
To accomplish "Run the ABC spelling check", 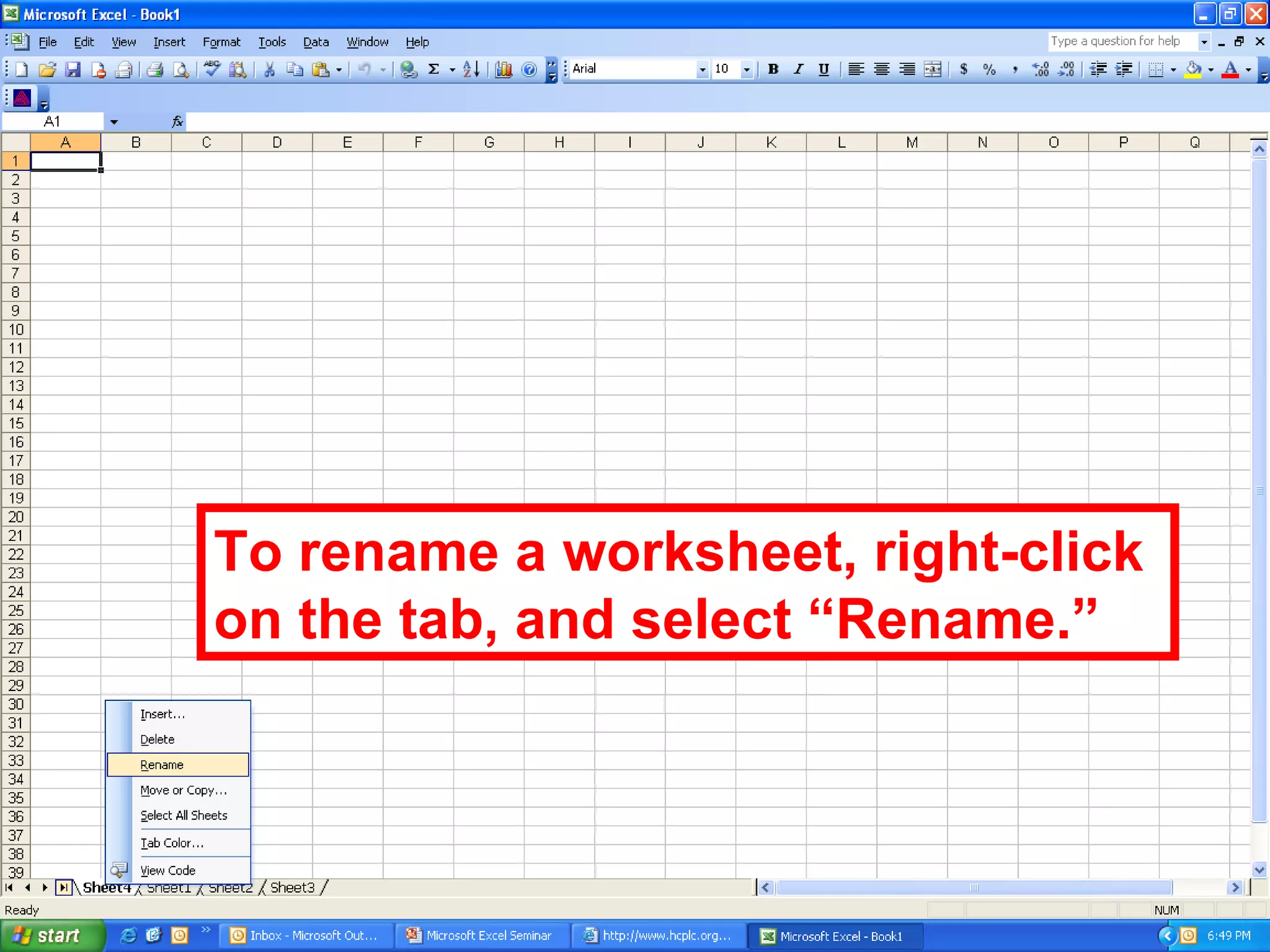I will pos(212,69).
